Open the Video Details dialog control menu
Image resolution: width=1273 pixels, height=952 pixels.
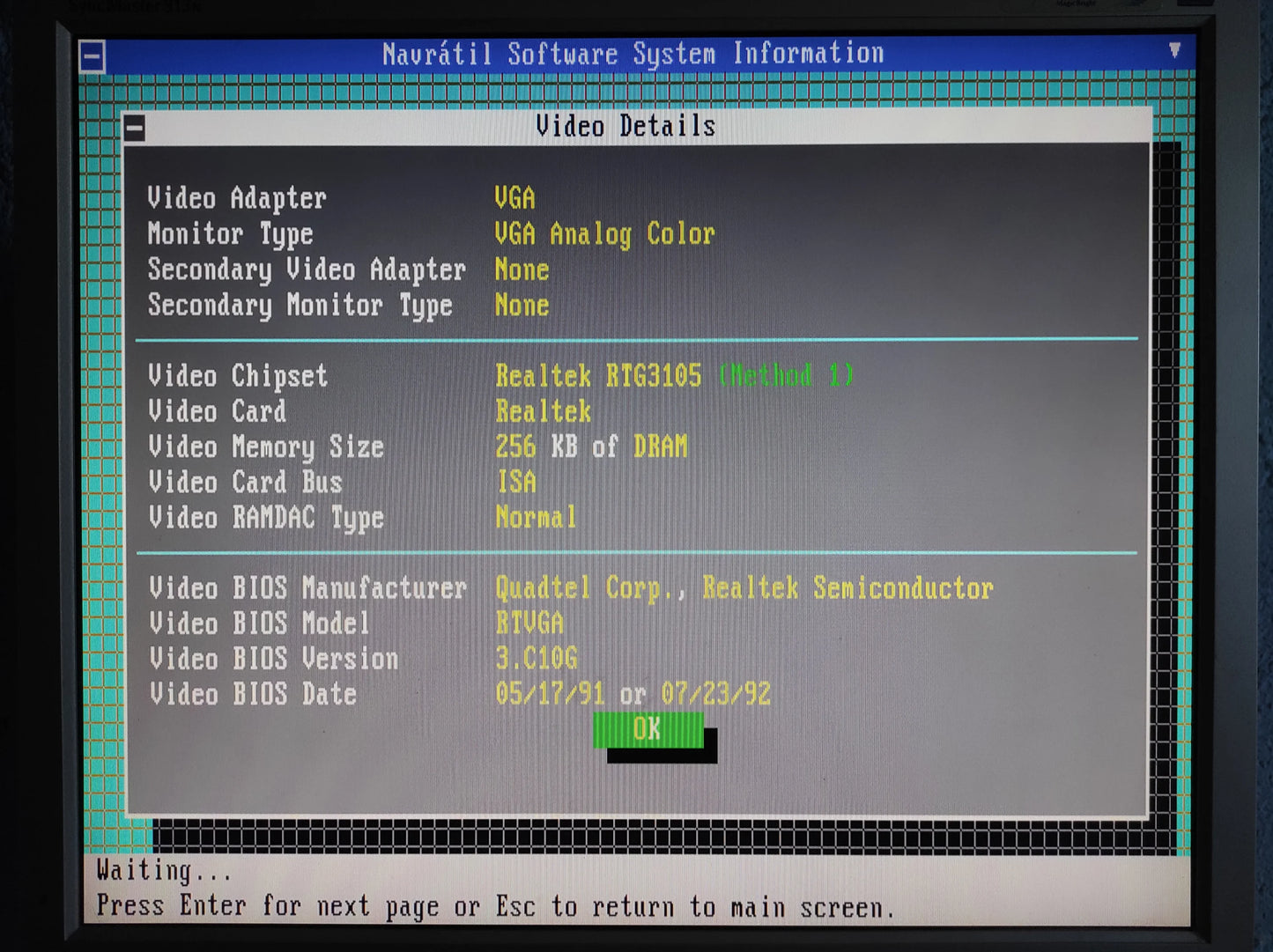[135, 129]
